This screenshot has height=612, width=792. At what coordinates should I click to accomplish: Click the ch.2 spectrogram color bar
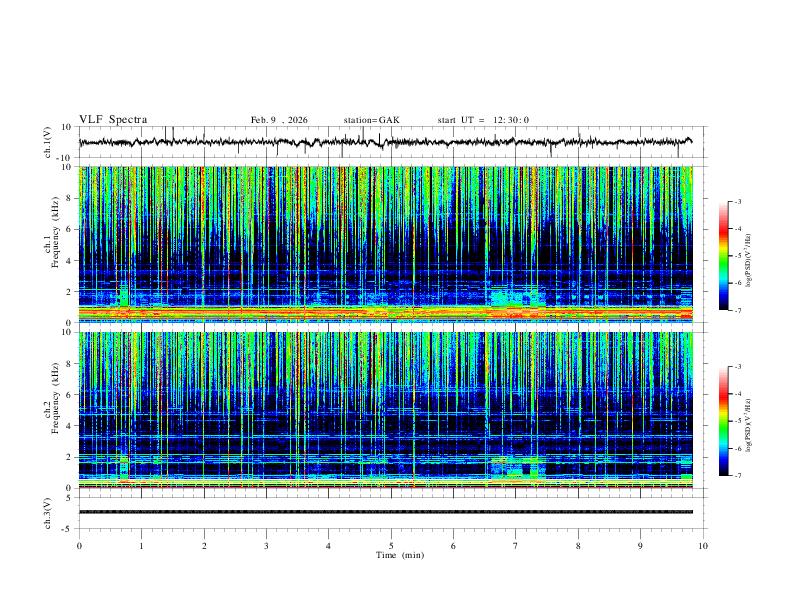point(723,421)
